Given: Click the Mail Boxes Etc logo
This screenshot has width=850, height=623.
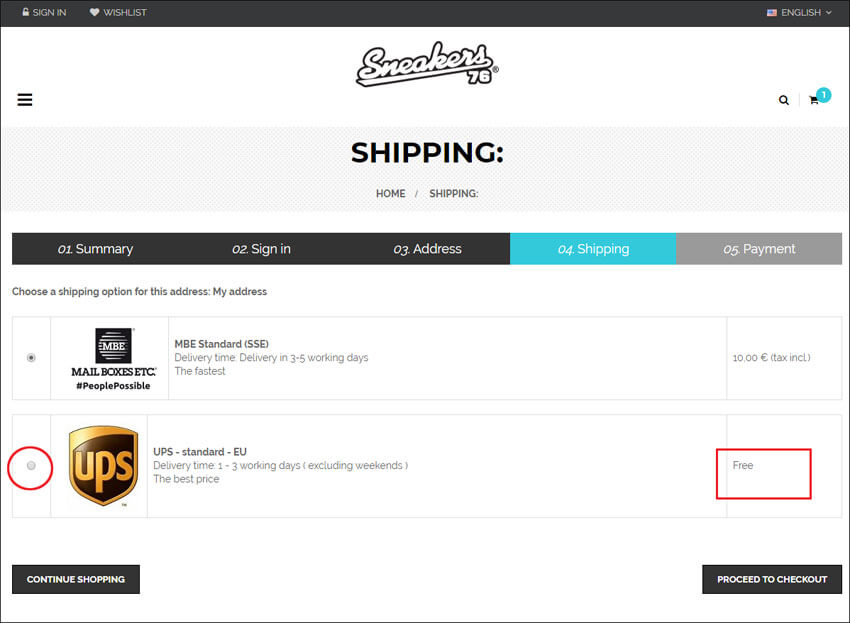Looking at the screenshot, I should tap(113, 359).
